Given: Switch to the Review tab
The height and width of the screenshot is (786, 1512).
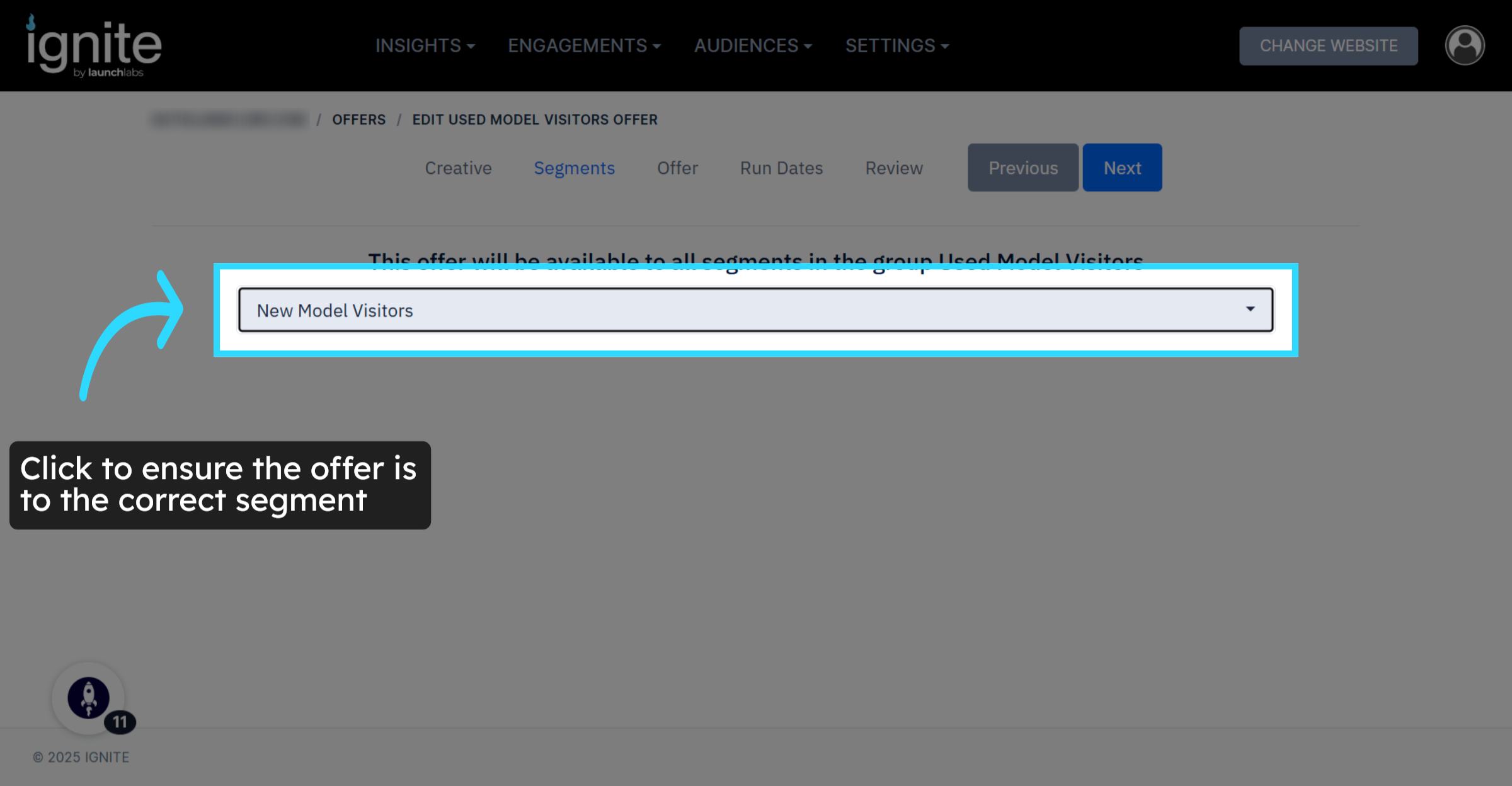Looking at the screenshot, I should pos(893,168).
